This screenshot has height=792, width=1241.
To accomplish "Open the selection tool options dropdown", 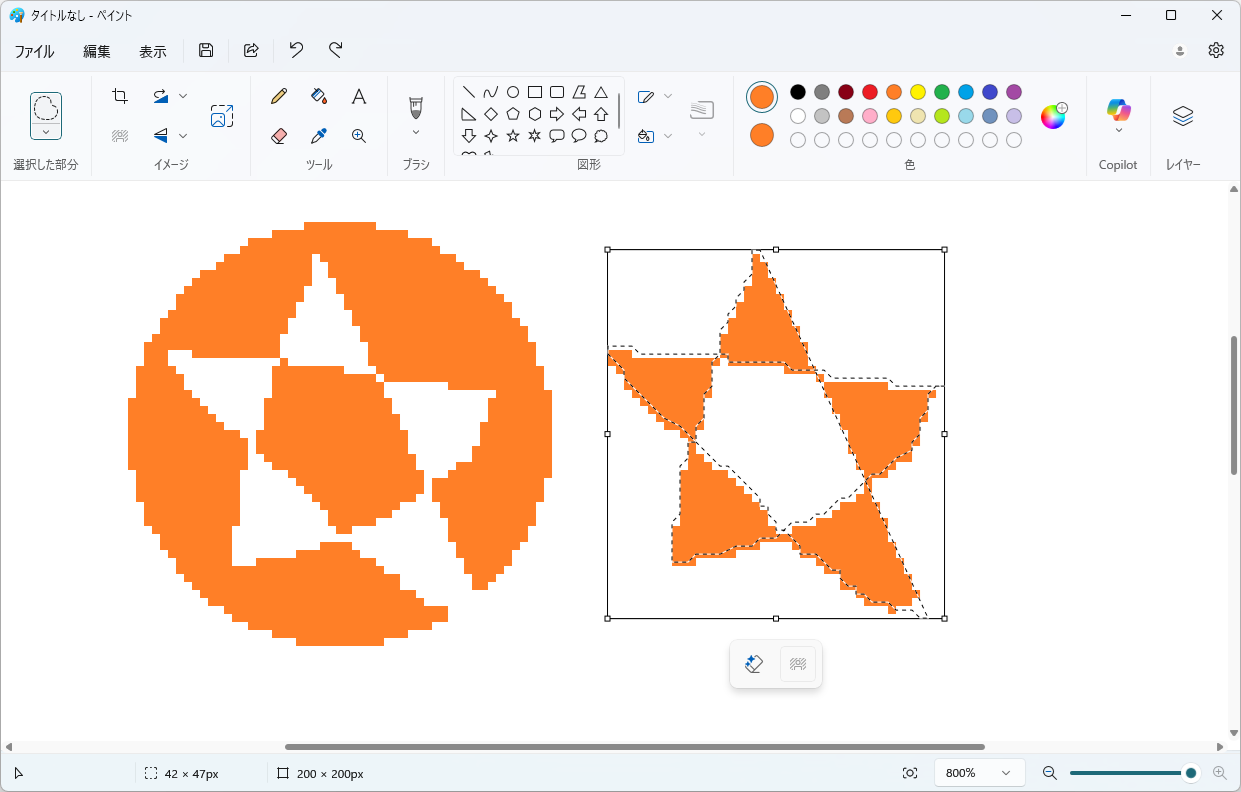I will click(x=46, y=131).
